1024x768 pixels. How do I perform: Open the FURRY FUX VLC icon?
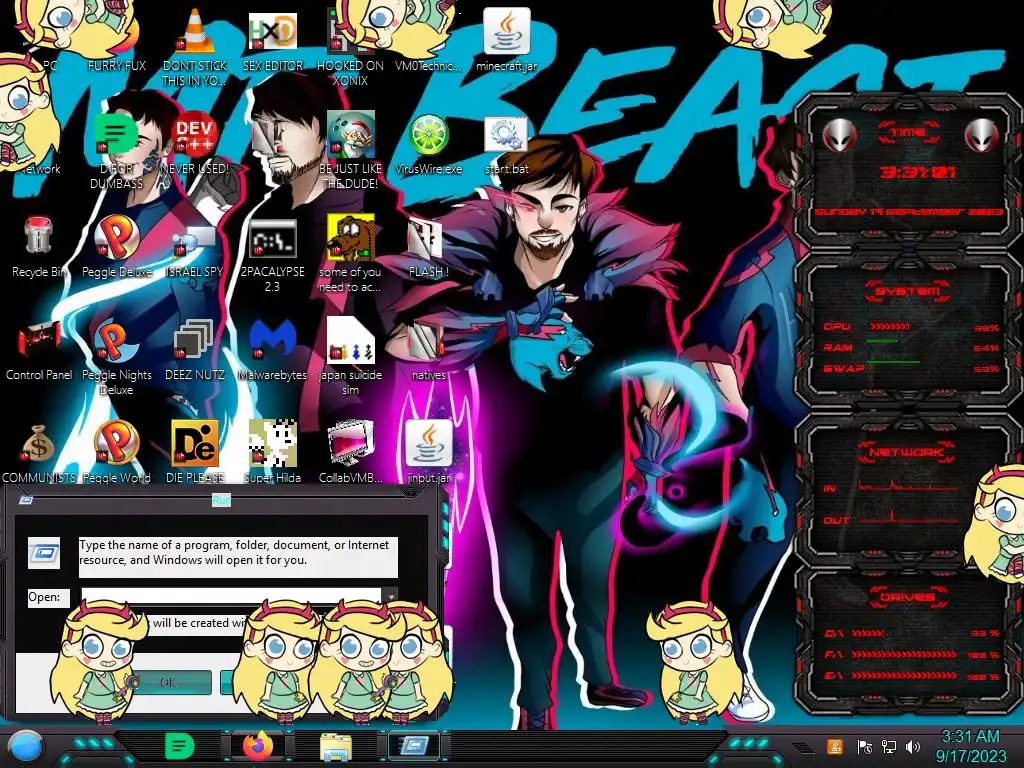pyautogui.click(x=116, y=39)
